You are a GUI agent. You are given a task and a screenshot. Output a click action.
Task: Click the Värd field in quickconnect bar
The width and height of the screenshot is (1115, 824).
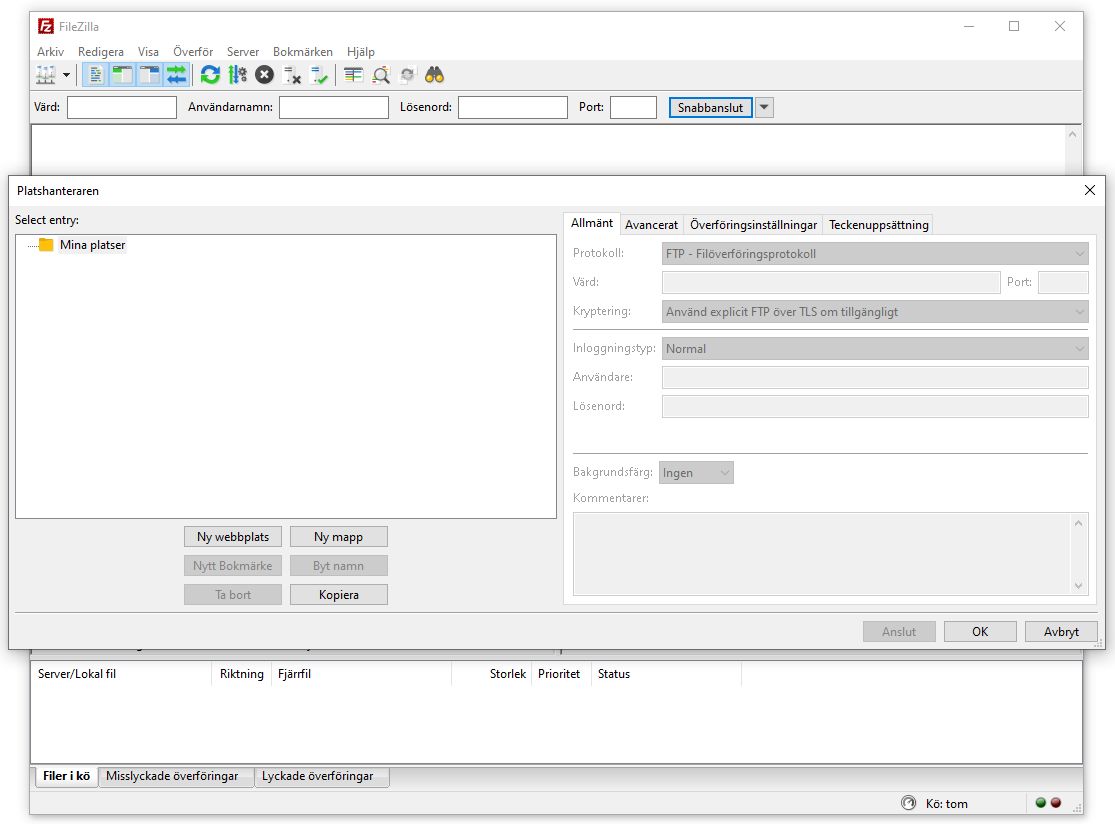coord(122,108)
